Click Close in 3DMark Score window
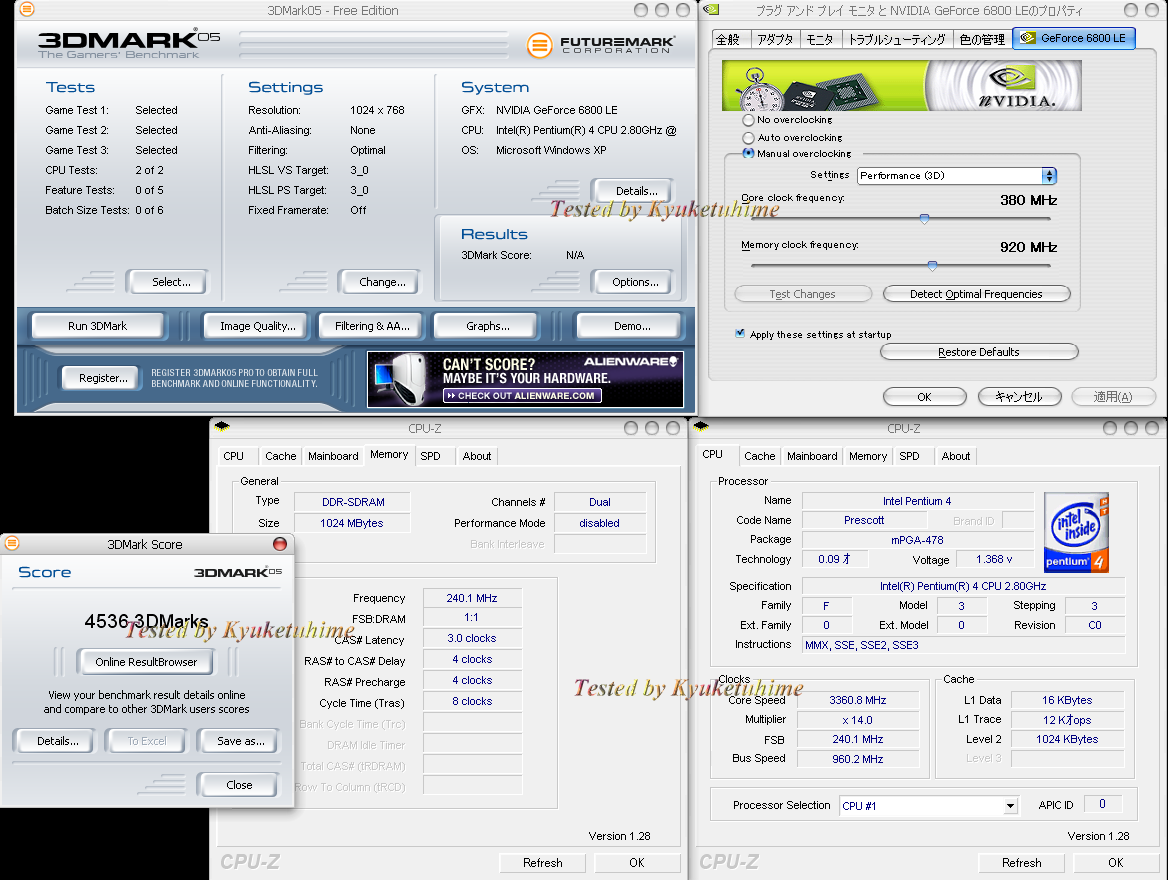The image size is (1168, 880). 239,785
